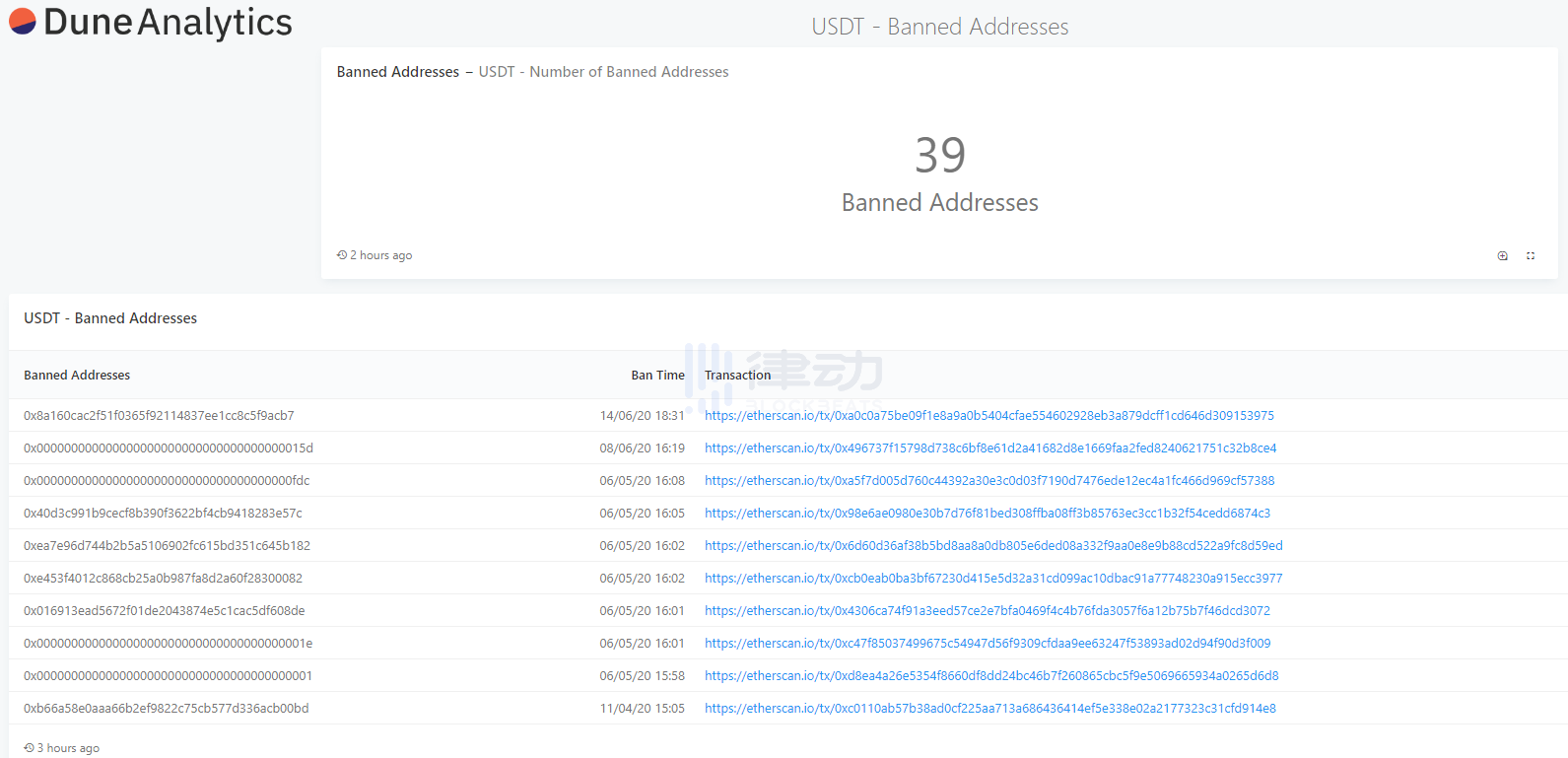This screenshot has height=758, width=1568.
Task: Click the '39 Banned Addresses' counter value
Action: tap(939, 156)
